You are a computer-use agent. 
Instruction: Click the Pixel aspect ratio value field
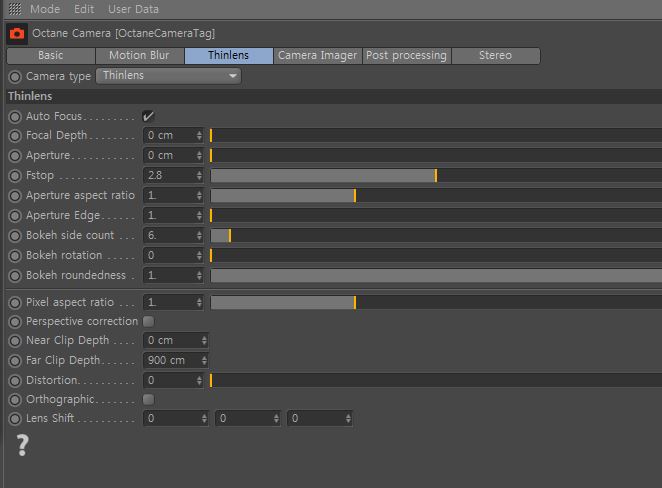pyautogui.click(x=174, y=302)
